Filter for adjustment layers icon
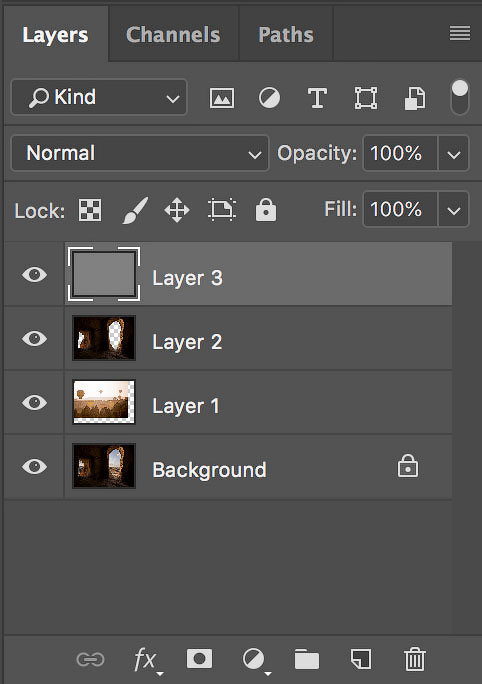482x684 pixels. tap(269, 98)
